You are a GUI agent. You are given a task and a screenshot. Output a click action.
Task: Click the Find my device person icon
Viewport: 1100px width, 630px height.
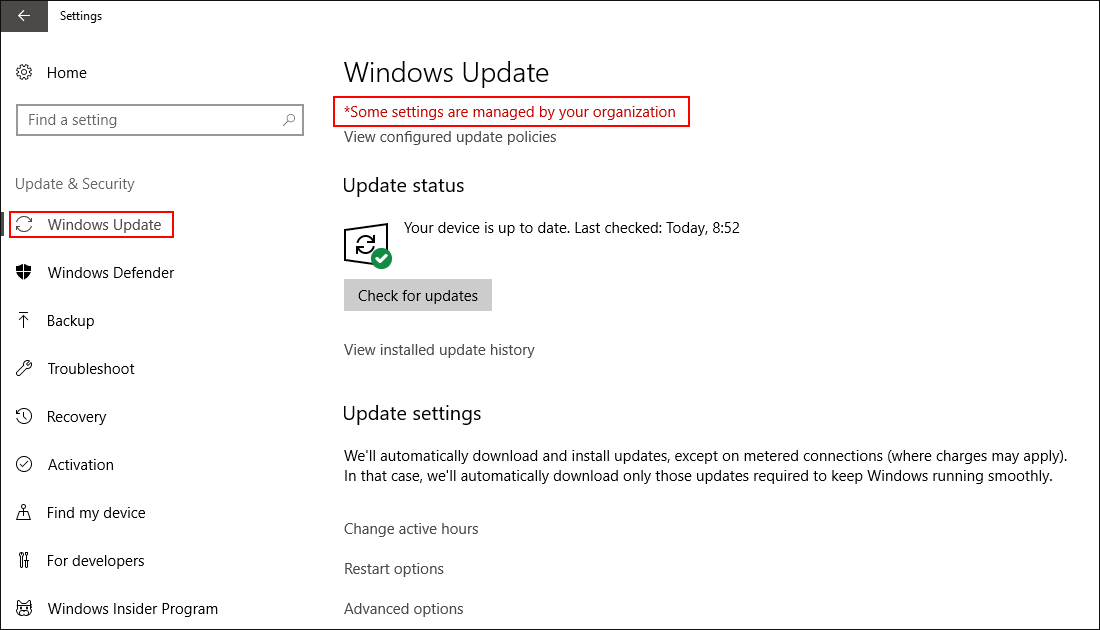point(24,512)
